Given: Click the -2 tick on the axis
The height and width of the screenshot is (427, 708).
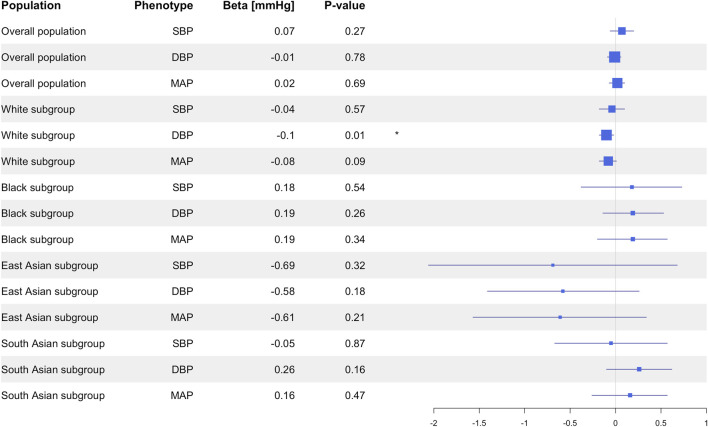Looking at the screenshot, I should (433, 423).
